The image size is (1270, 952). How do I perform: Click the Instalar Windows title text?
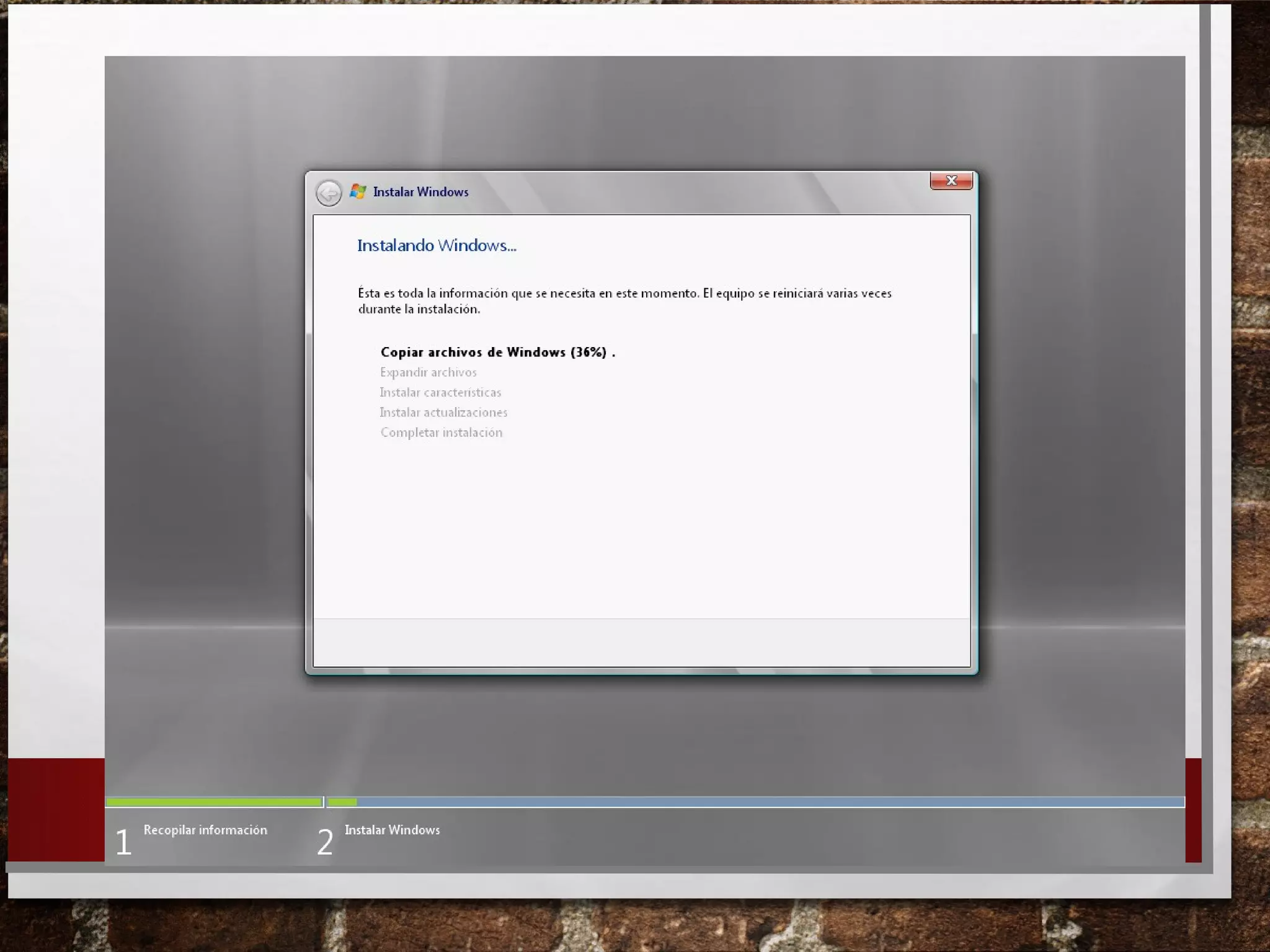pyautogui.click(x=420, y=192)
